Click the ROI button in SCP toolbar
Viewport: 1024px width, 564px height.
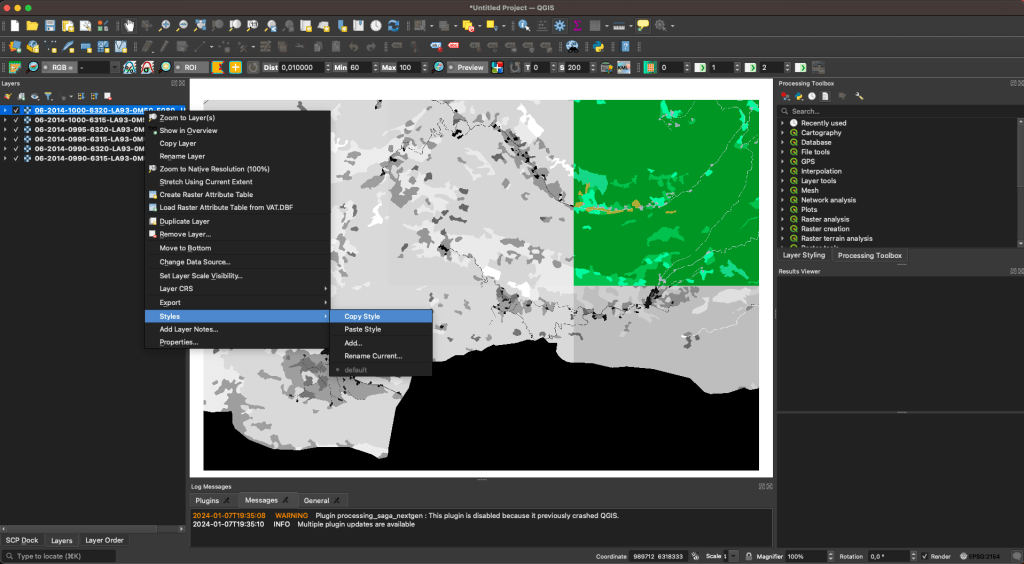point(189,67)
